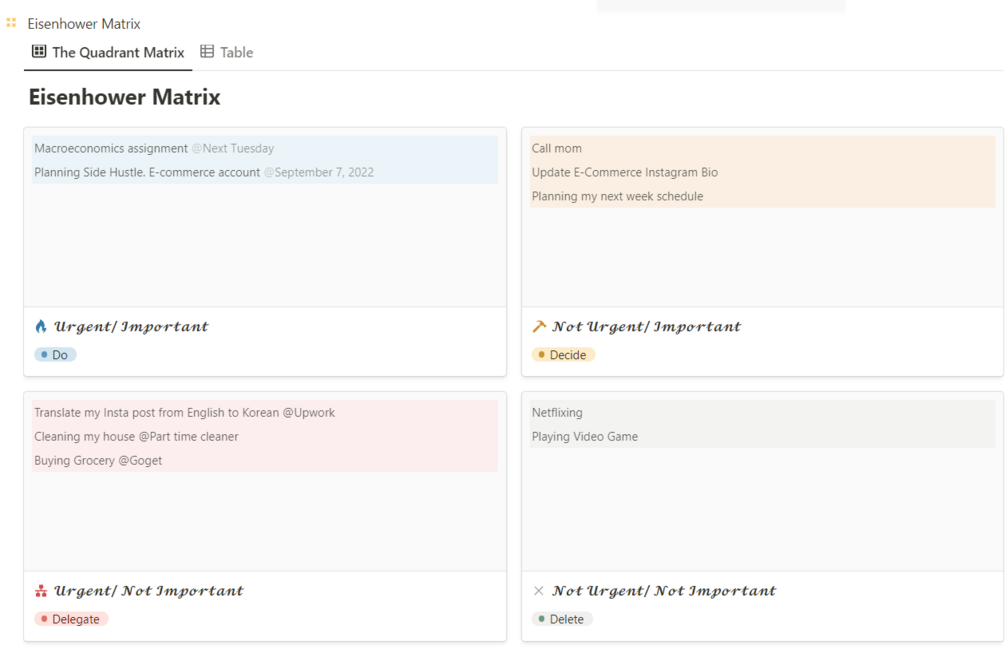Click the blue Do tag
This screenshot has width=1005, height=649.
point(56,355)
